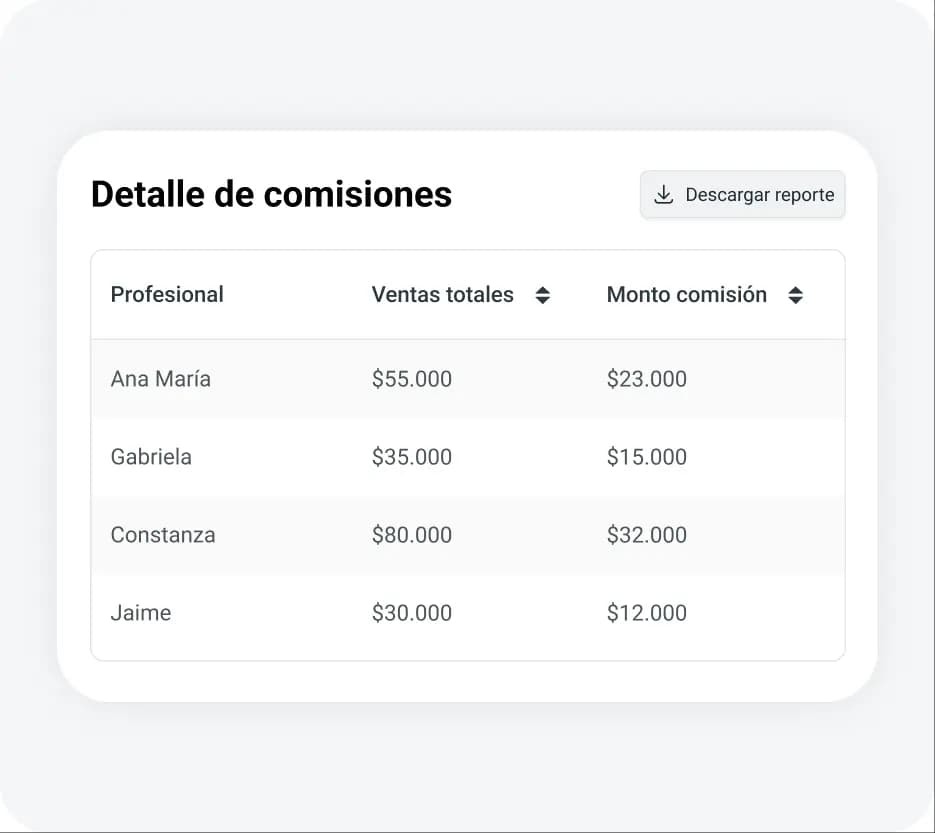Select Constanza's commission amount $32.000
The height and width of the screenshot is (833, 935).
tap(646, 535)
